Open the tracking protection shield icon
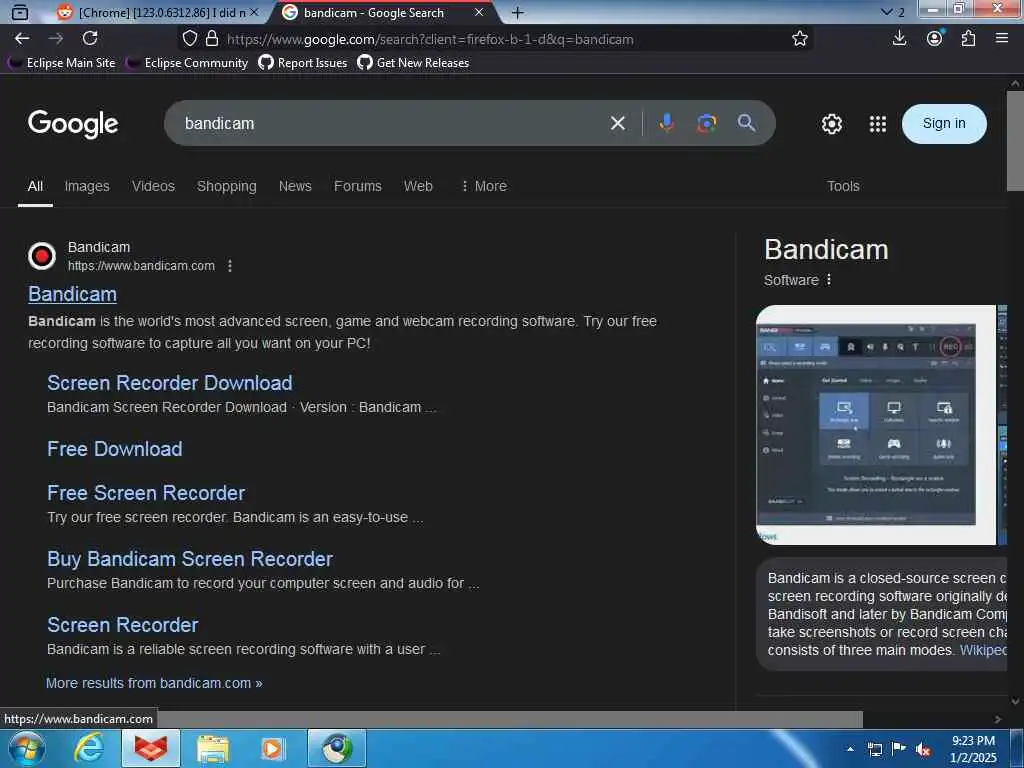1024x768 pixels. point(189,39)
